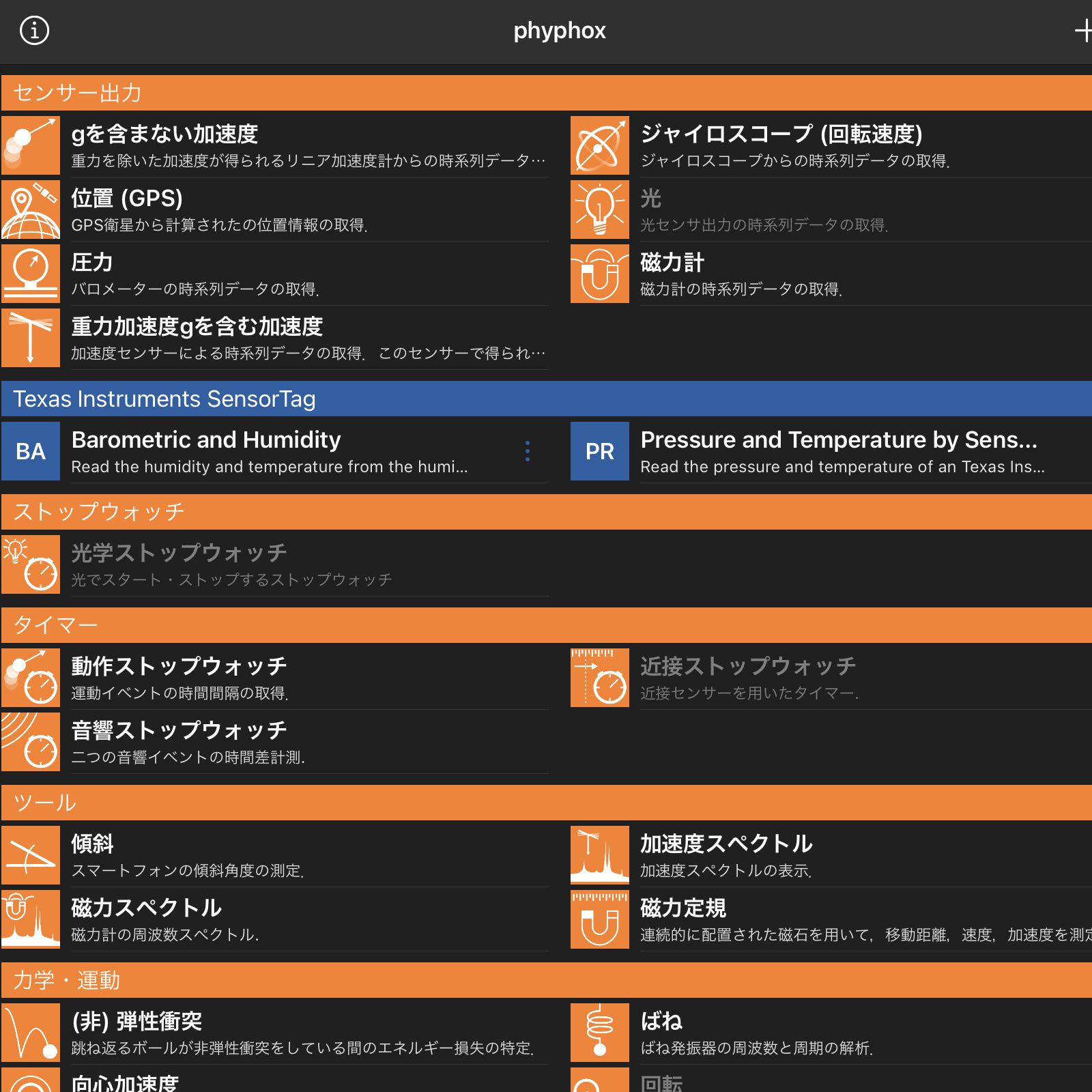Click the ストップウォッチ section header

click(x=546, y=512)
